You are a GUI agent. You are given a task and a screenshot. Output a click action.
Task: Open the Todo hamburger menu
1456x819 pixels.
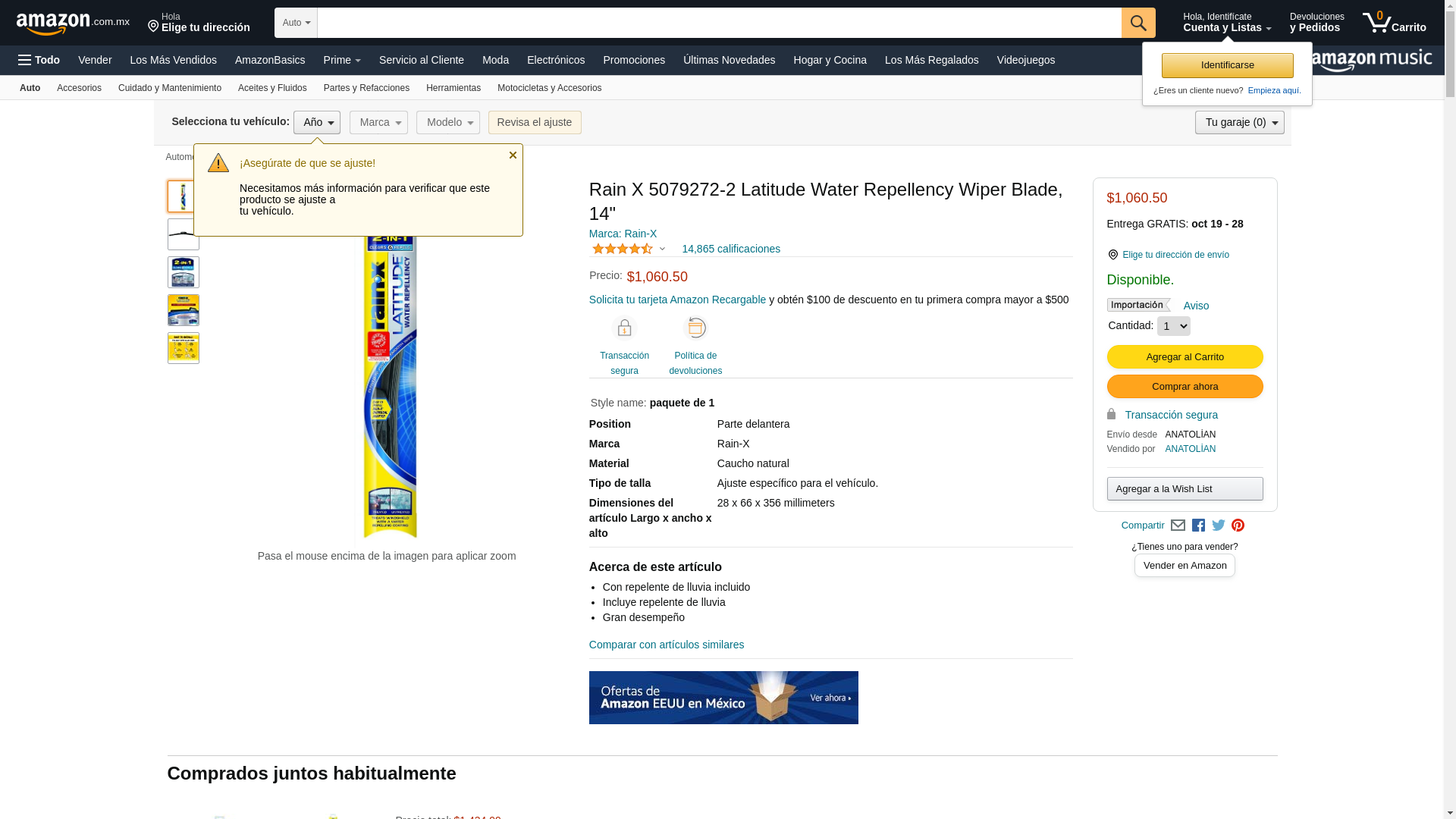click(x=39, y=60)
